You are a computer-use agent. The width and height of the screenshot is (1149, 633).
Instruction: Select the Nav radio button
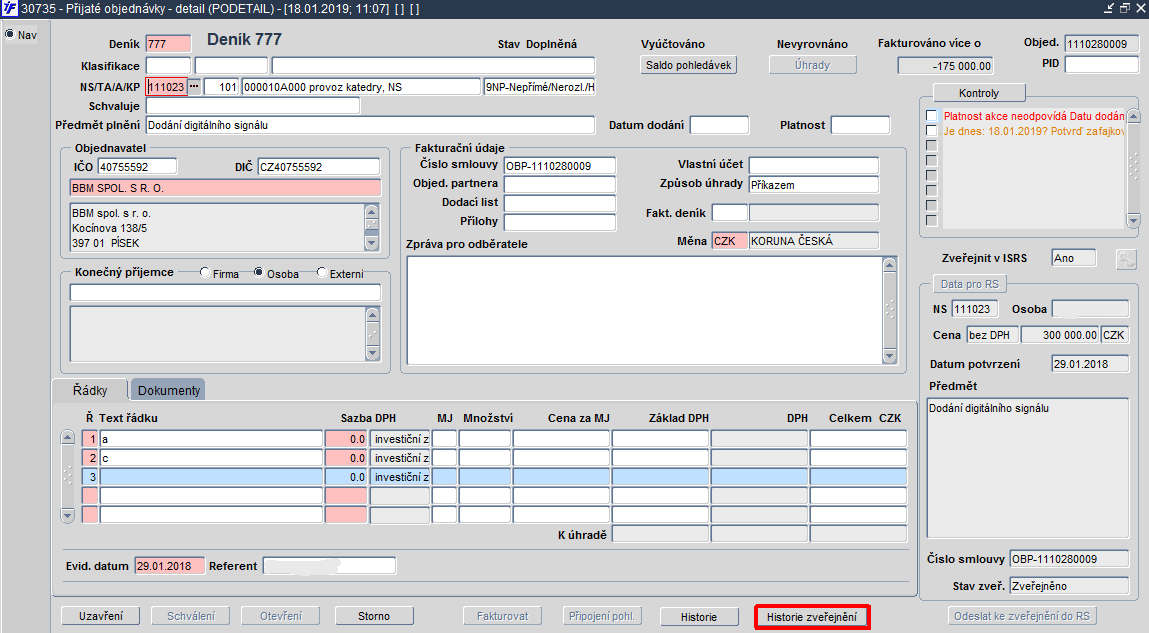point(10,34)
